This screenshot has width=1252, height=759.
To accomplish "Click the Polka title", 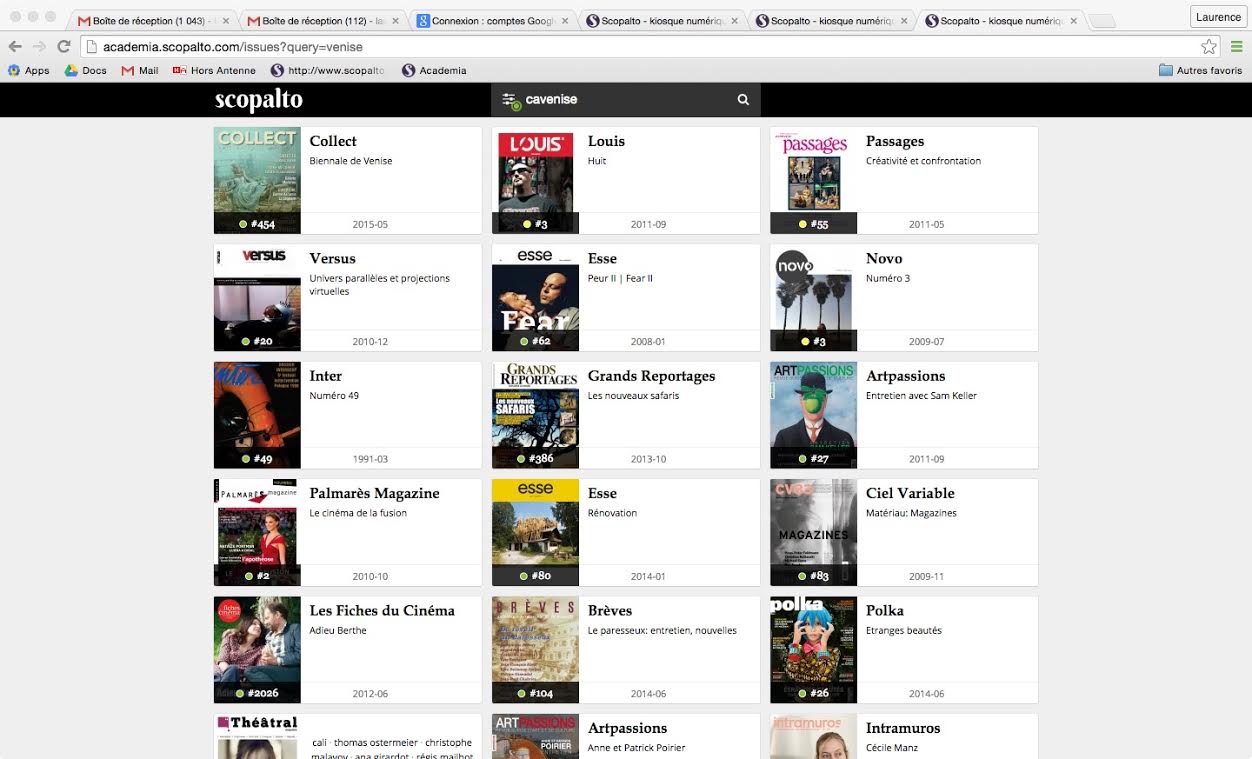I will tap(885, 611).
